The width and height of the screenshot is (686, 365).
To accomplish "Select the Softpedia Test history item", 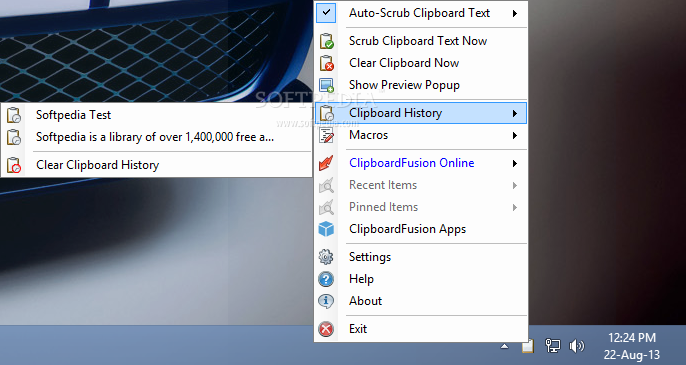I will coord(74,115).
